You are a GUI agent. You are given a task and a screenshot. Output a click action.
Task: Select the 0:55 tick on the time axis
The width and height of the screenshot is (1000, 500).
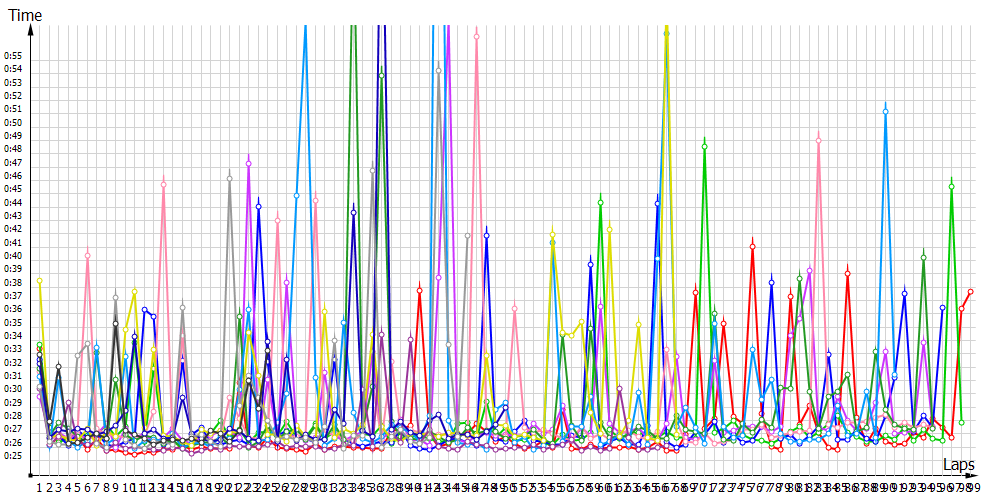coord(13,55)
